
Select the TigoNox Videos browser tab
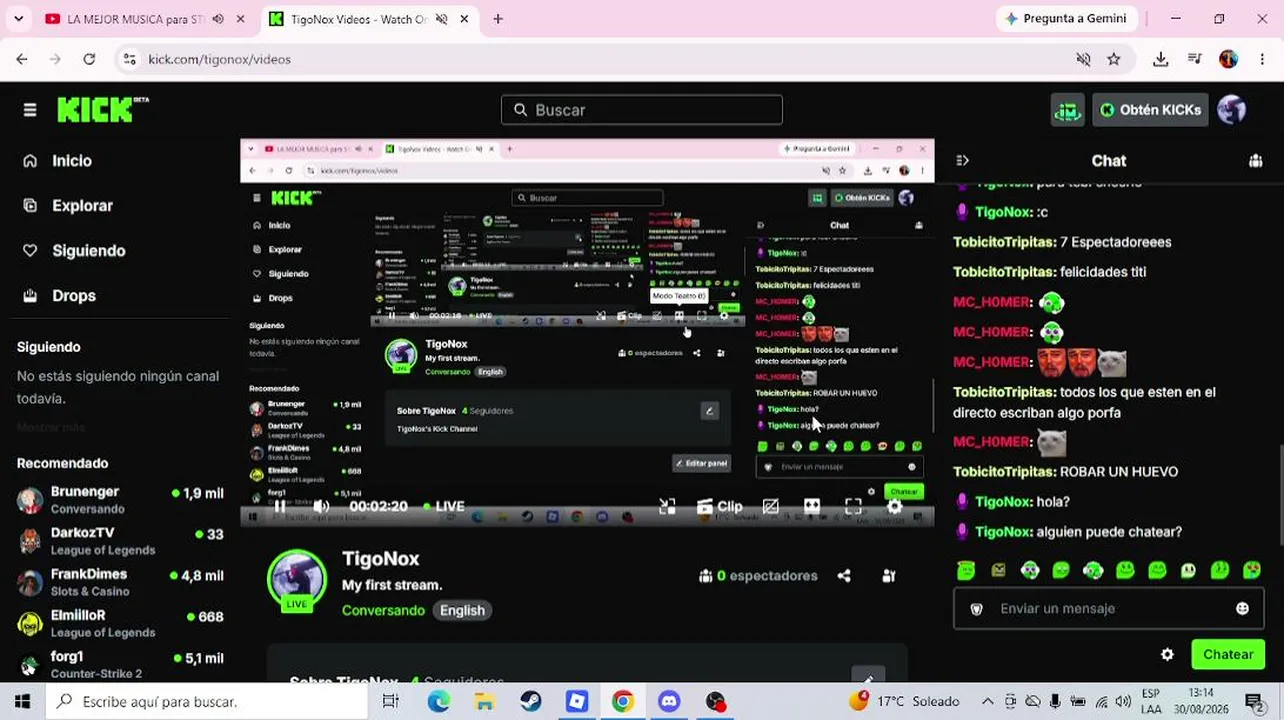[371, 19]
